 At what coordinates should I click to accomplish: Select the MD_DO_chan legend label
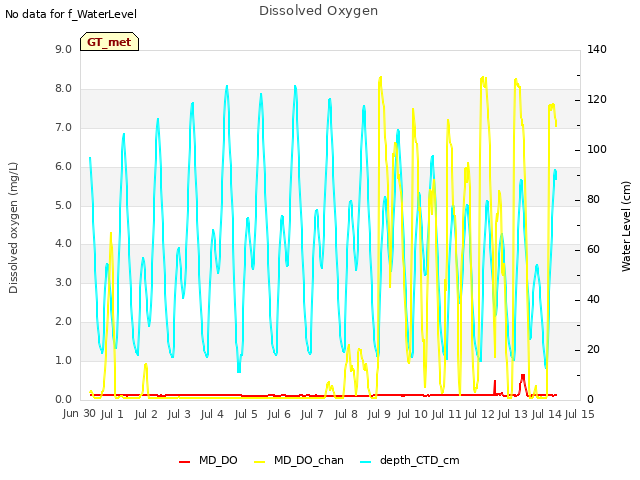(309, 460)
